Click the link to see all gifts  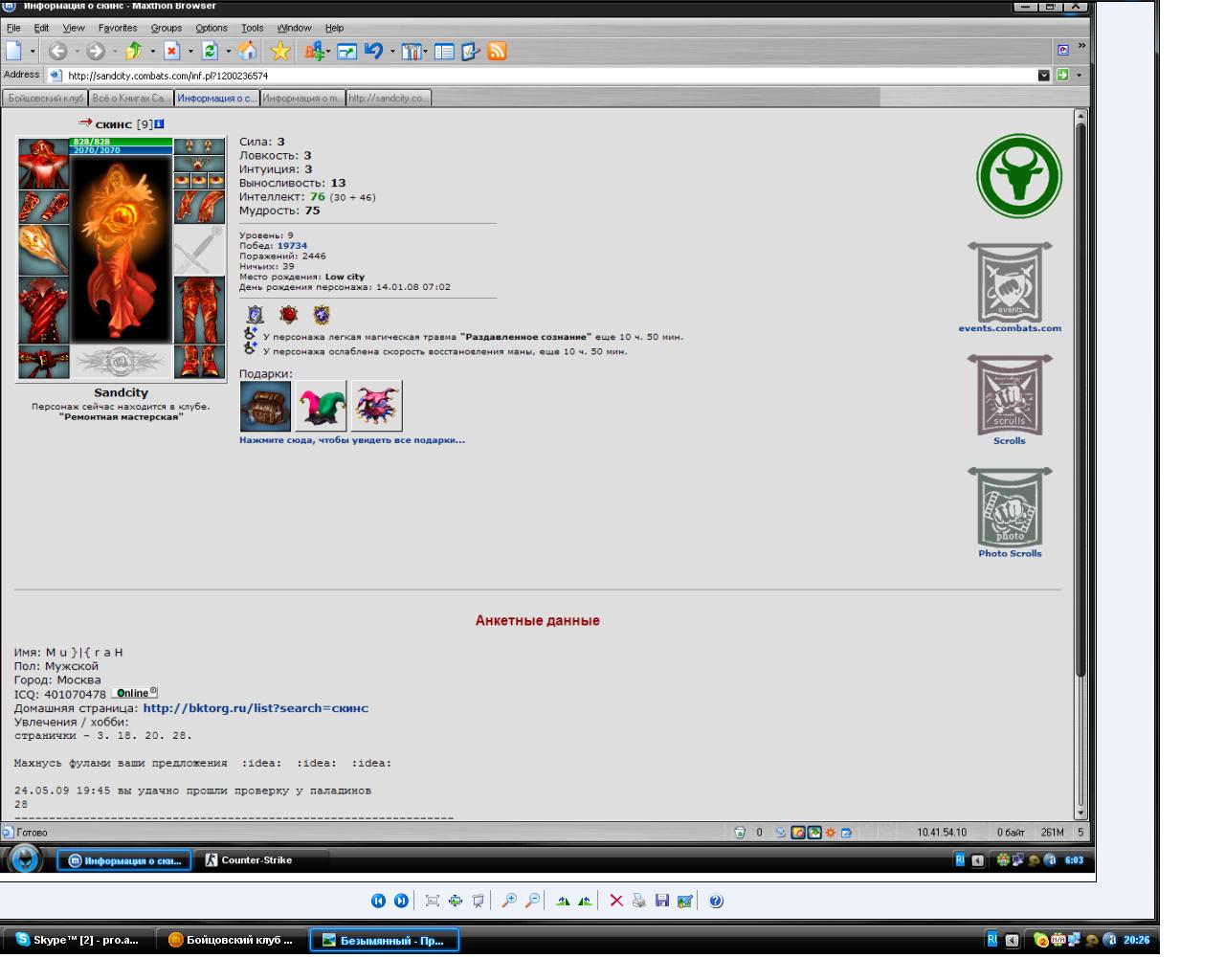coord(352,440)
